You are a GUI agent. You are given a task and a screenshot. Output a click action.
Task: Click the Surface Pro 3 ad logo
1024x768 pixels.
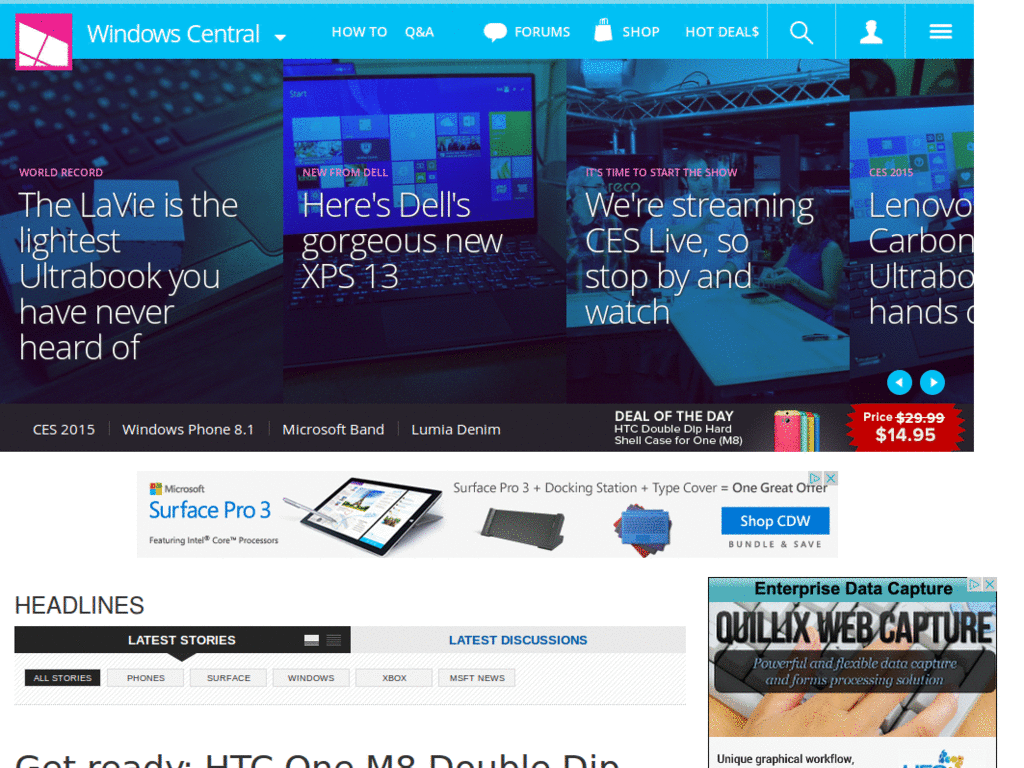click(x=210, y=509)
